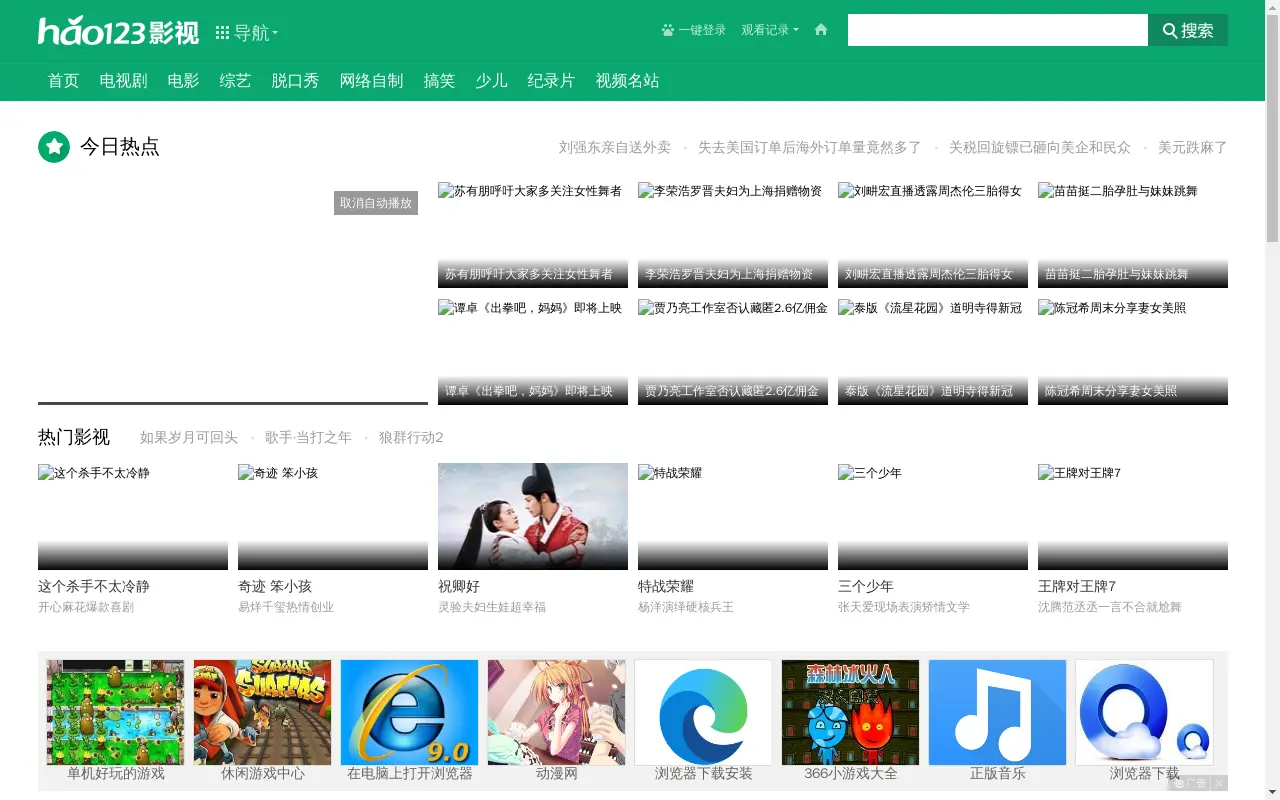Viewport: 1280px width, 800px height.
Task: Focus the search input field
Action: (x=998, y=30)
